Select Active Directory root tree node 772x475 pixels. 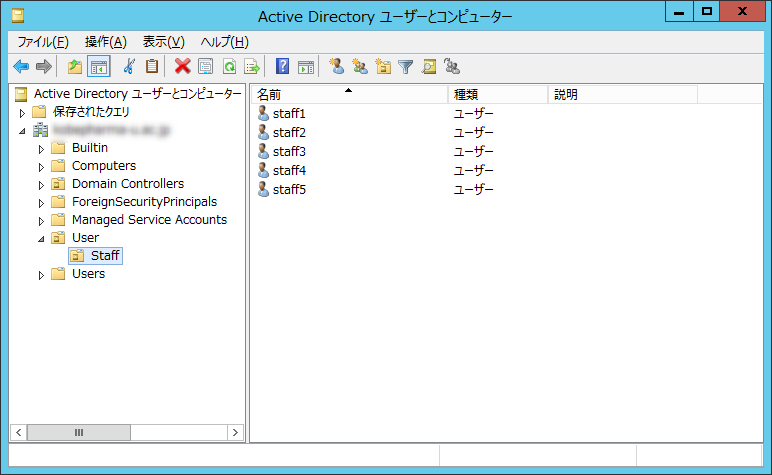pyautogui.click(x=137, y=94)
